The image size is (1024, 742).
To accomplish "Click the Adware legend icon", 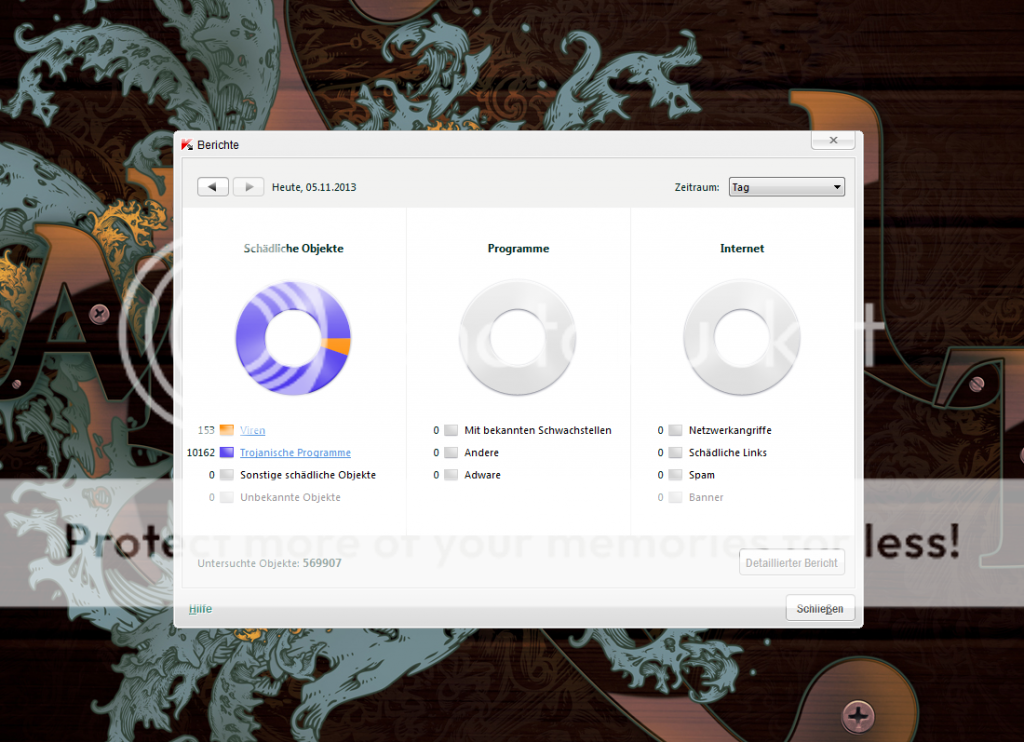I will (451, 475).
